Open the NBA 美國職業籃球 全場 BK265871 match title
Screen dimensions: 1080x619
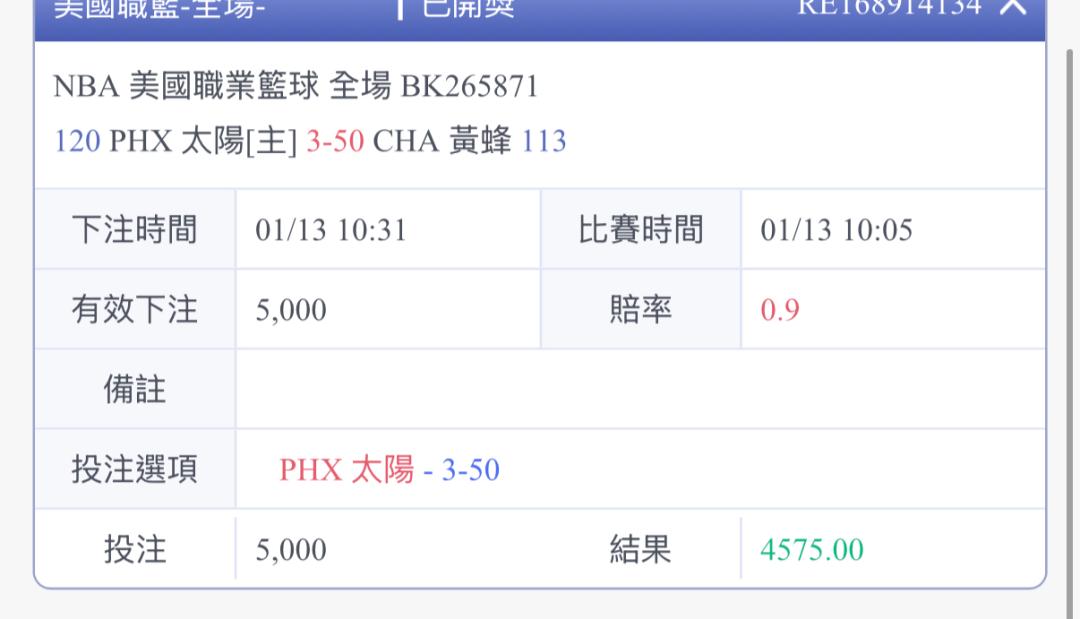(296, 87)
